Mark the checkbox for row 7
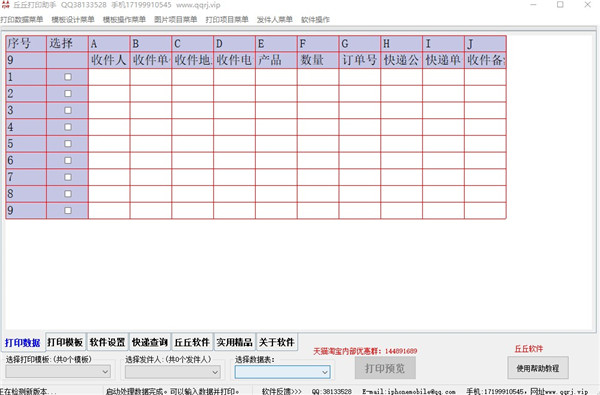Image resolution: width=600 pixels, height=395 pixels. click(68, 177)
